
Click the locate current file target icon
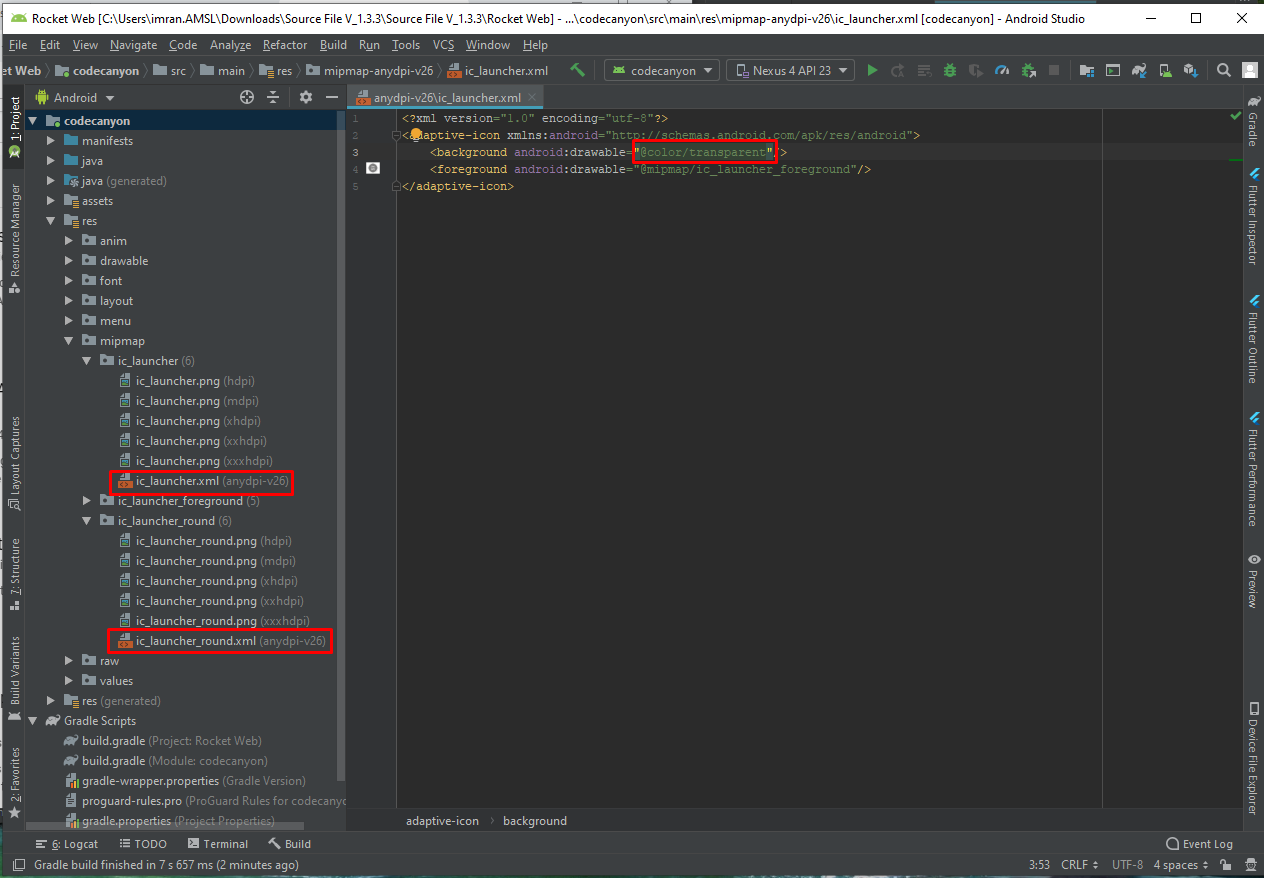coord(247,97)
